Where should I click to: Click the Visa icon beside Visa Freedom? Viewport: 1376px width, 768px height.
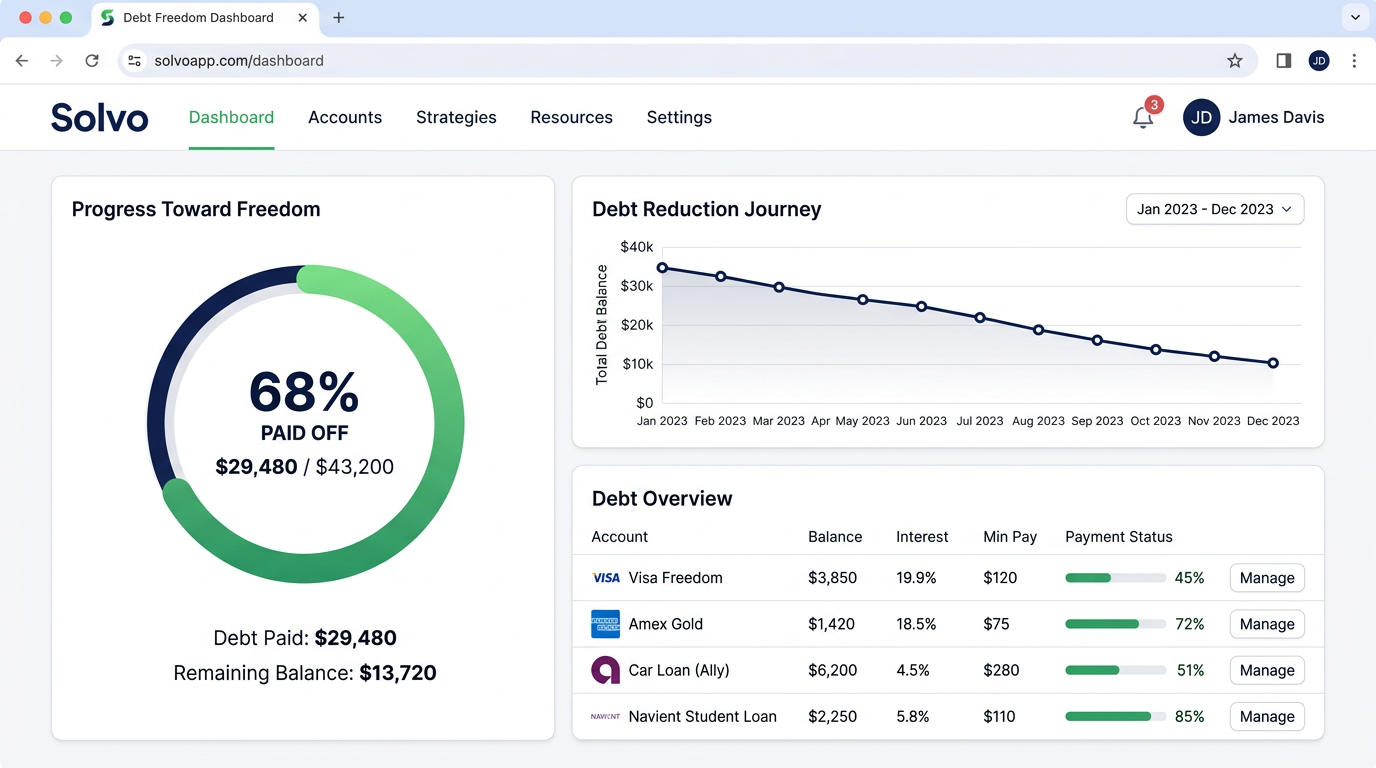605,578
